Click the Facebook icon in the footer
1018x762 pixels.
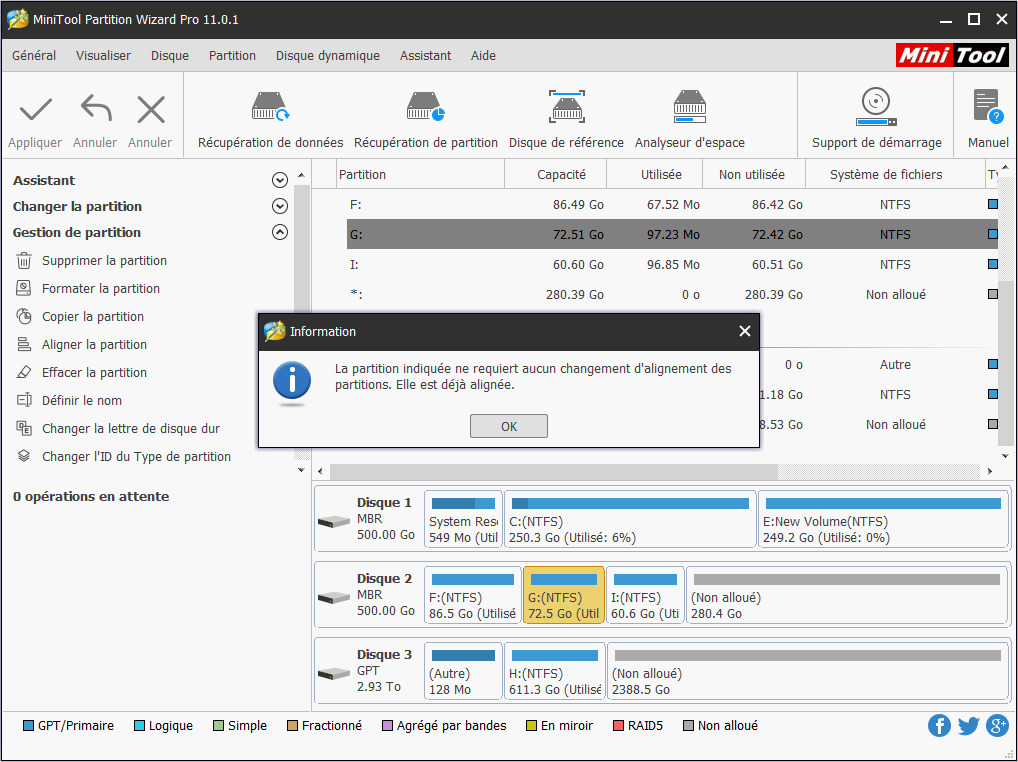[x=939, y=725]
